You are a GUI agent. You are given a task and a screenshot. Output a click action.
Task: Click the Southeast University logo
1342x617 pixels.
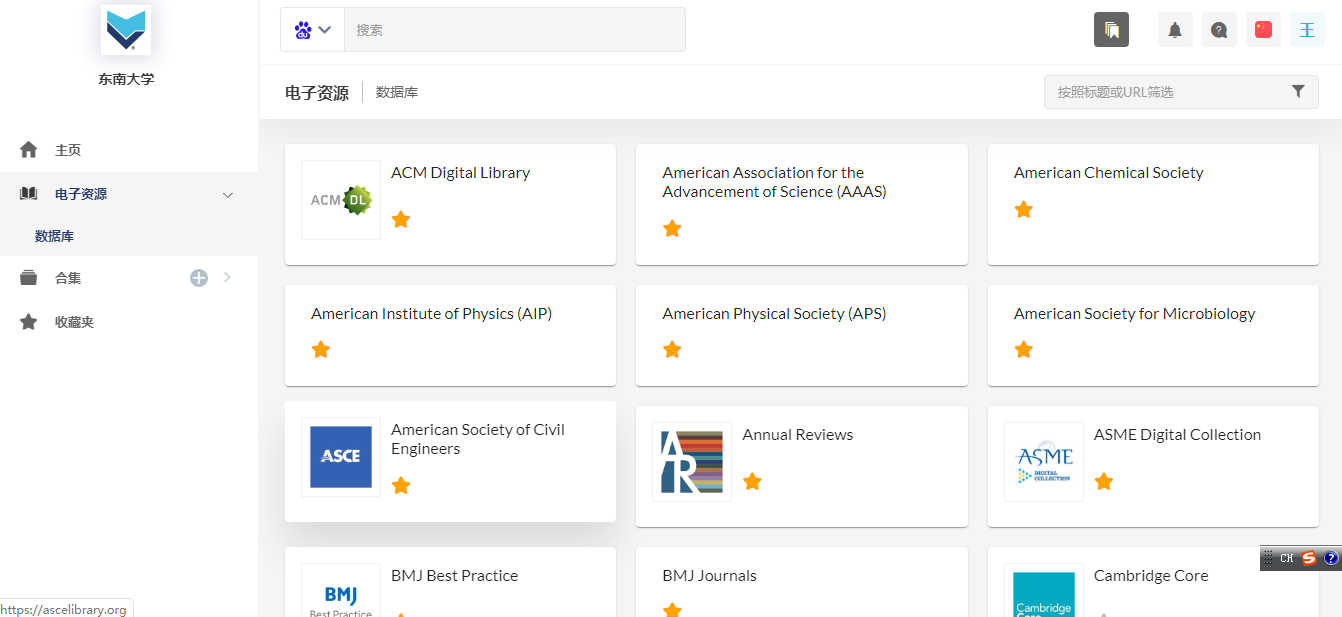(126, 28)
